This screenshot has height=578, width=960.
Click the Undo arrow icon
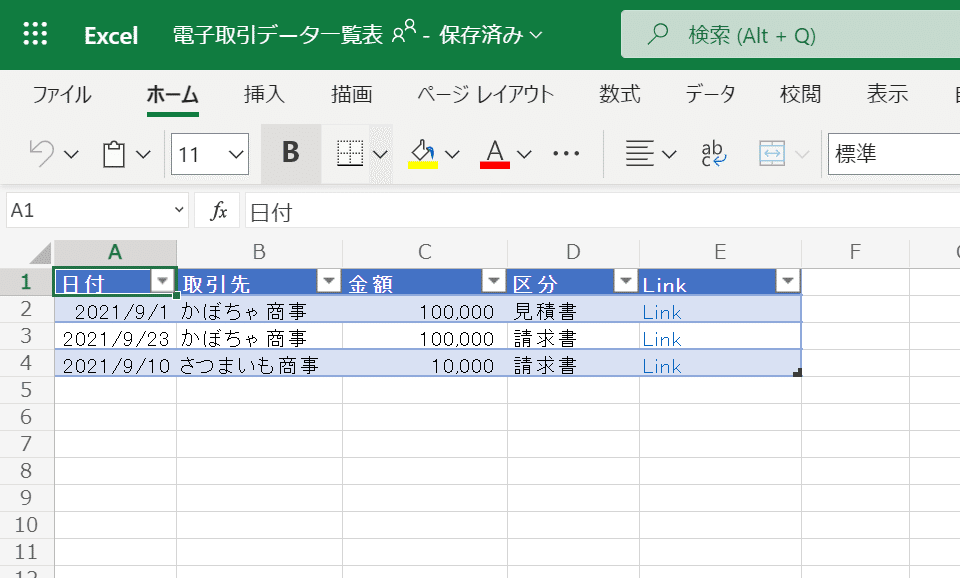point(42,154)
